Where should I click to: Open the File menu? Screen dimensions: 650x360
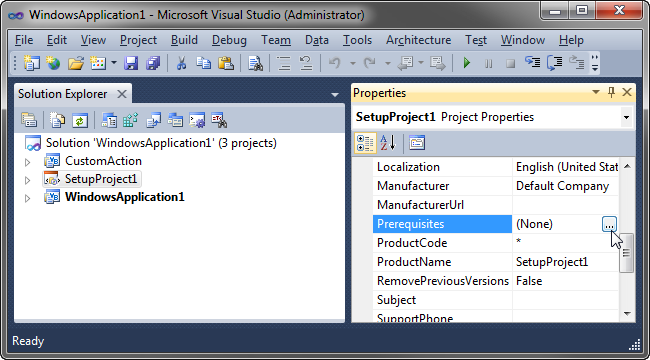click(24, 40)
